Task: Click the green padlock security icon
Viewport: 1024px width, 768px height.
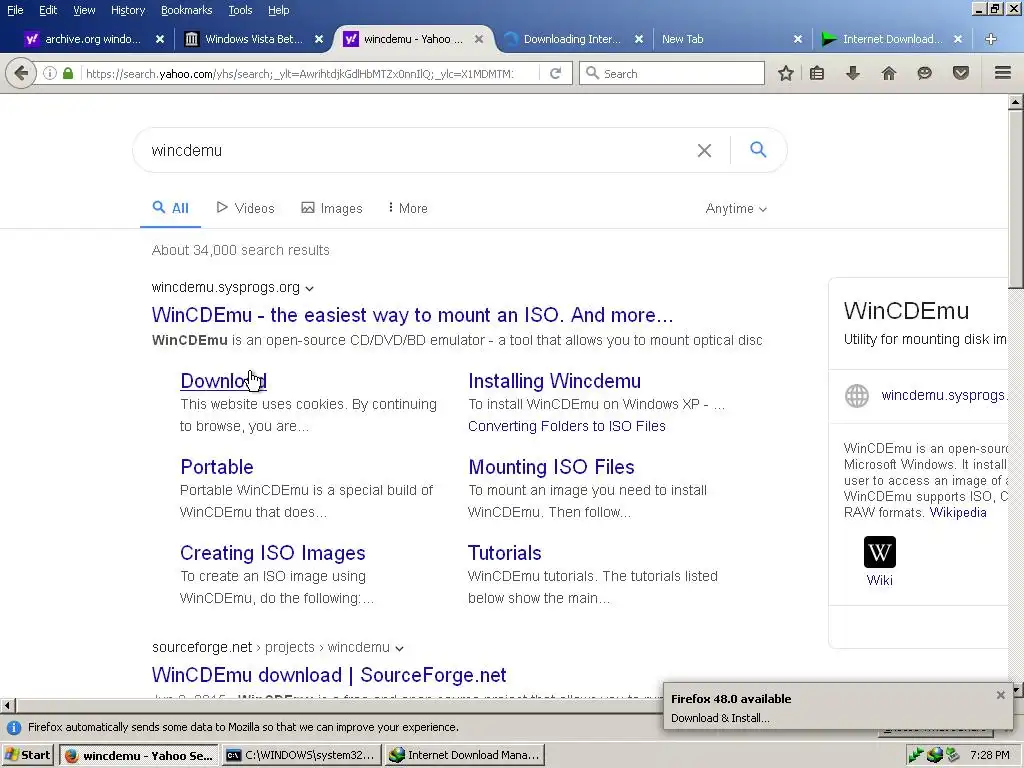Action: [68, 73]
